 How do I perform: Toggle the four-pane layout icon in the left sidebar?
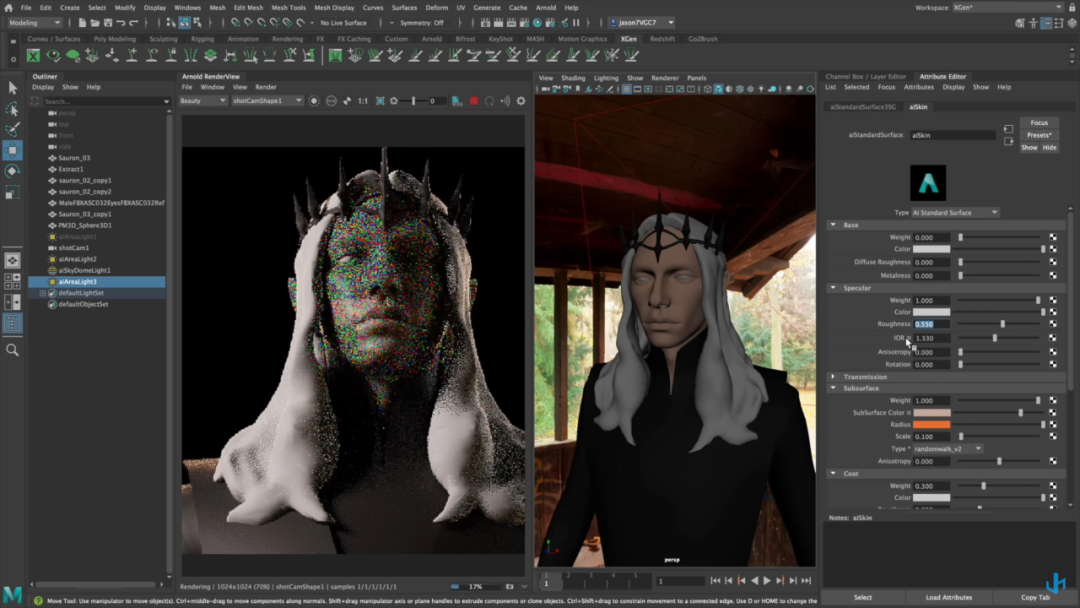pyautogui.click(x=12, y=281)
